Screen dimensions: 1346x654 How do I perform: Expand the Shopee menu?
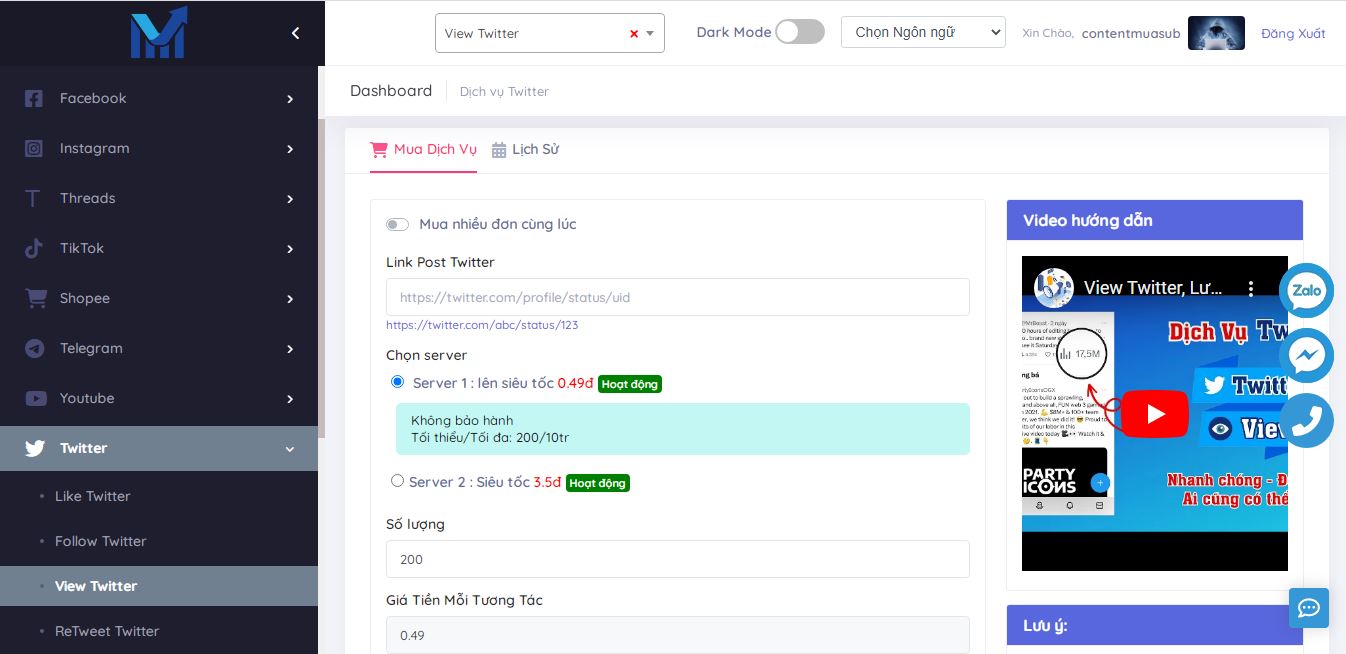click(x=290, y=299)
